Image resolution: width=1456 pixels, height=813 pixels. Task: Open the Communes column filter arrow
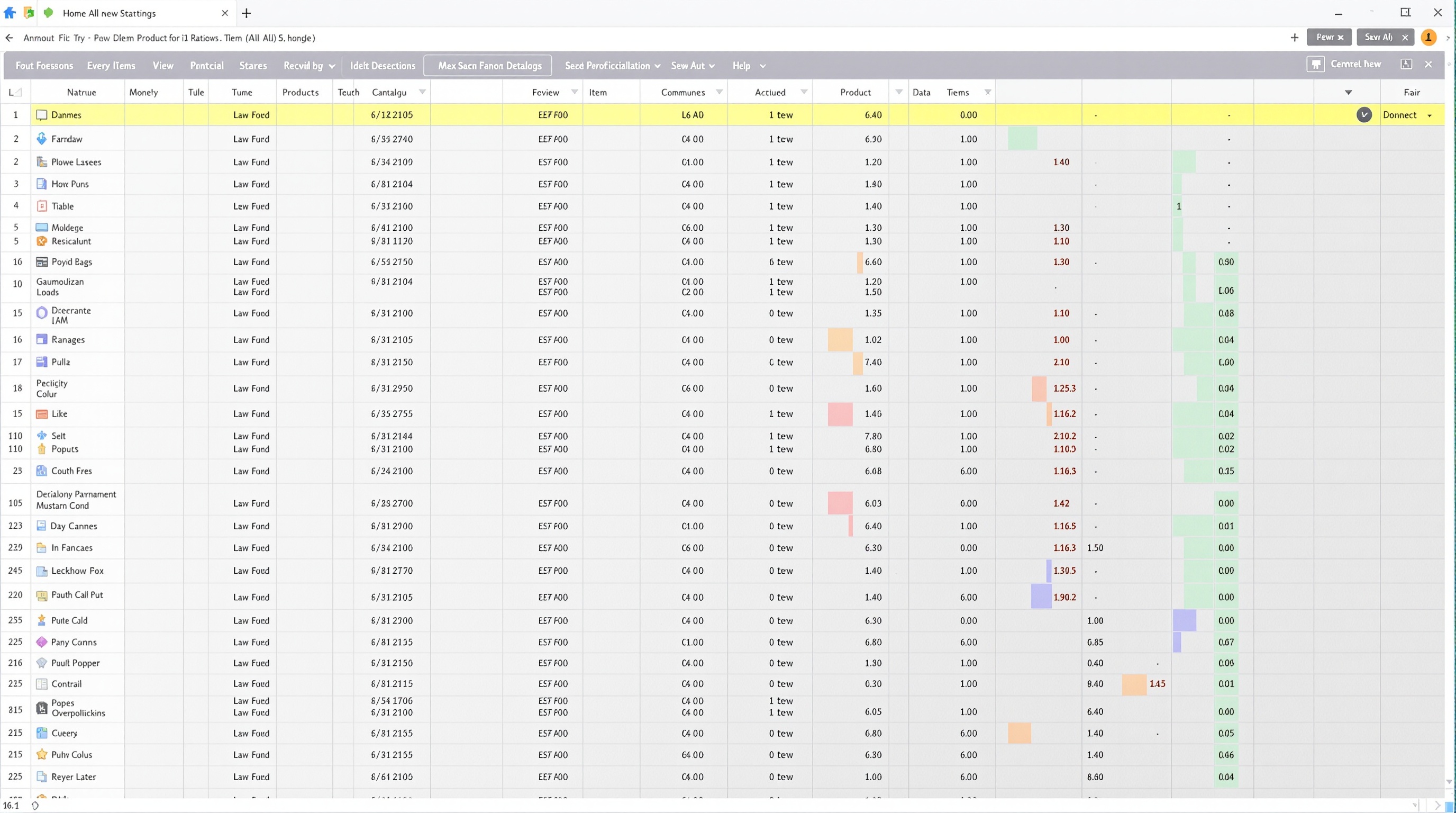coord(719,92)
